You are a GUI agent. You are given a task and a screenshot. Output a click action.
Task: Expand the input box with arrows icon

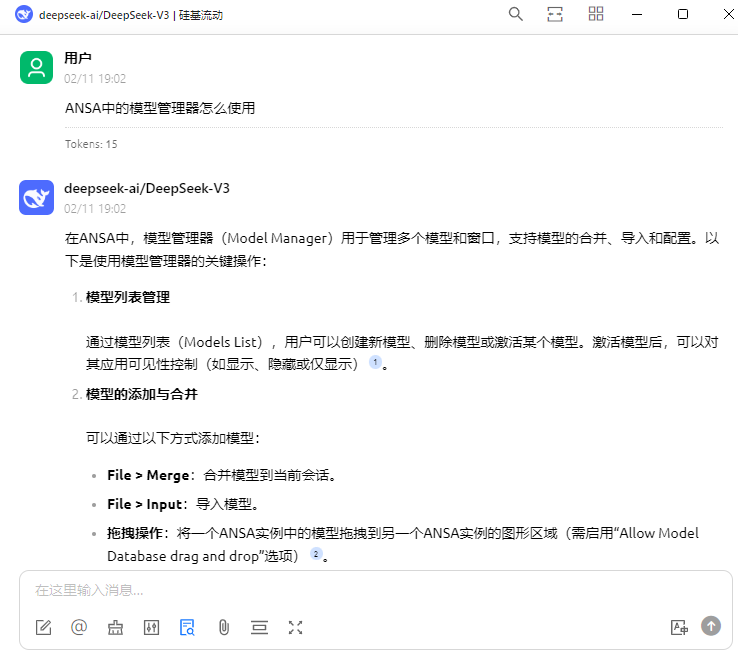pyautogui.click(x=295, y=627)
